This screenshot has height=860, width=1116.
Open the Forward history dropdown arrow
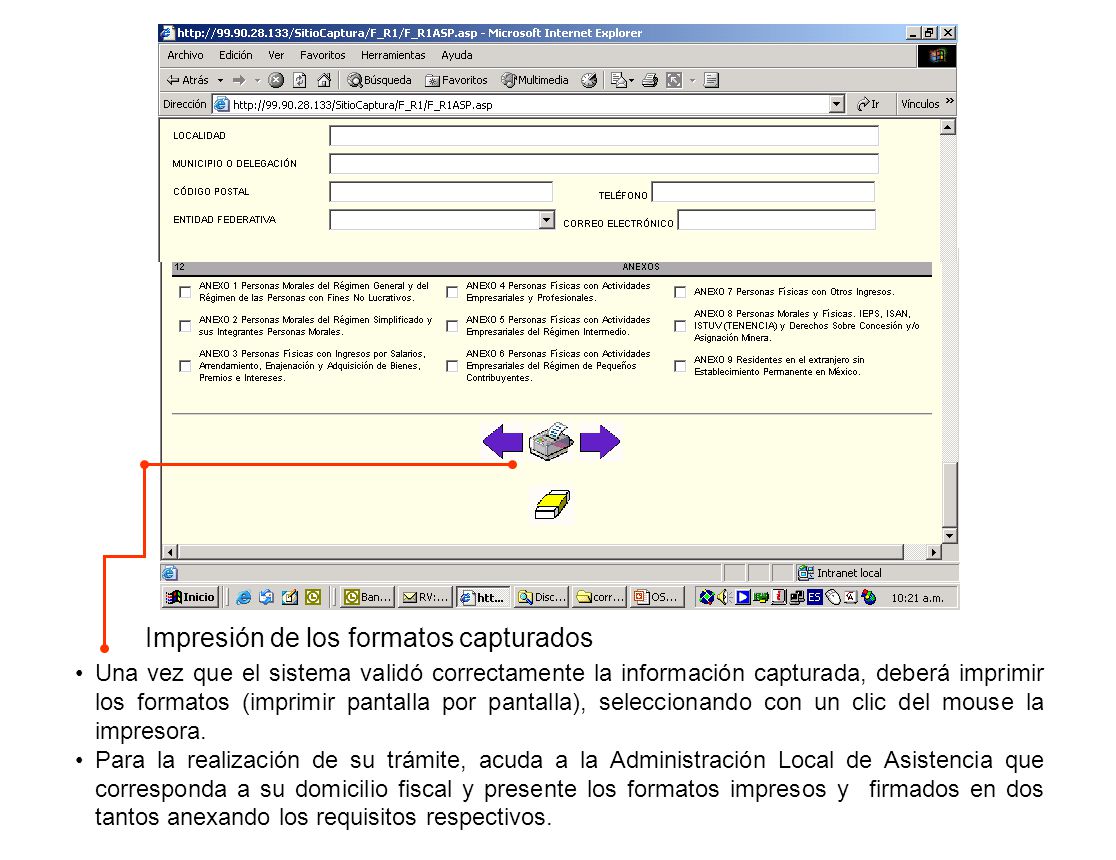coord(257,80)
